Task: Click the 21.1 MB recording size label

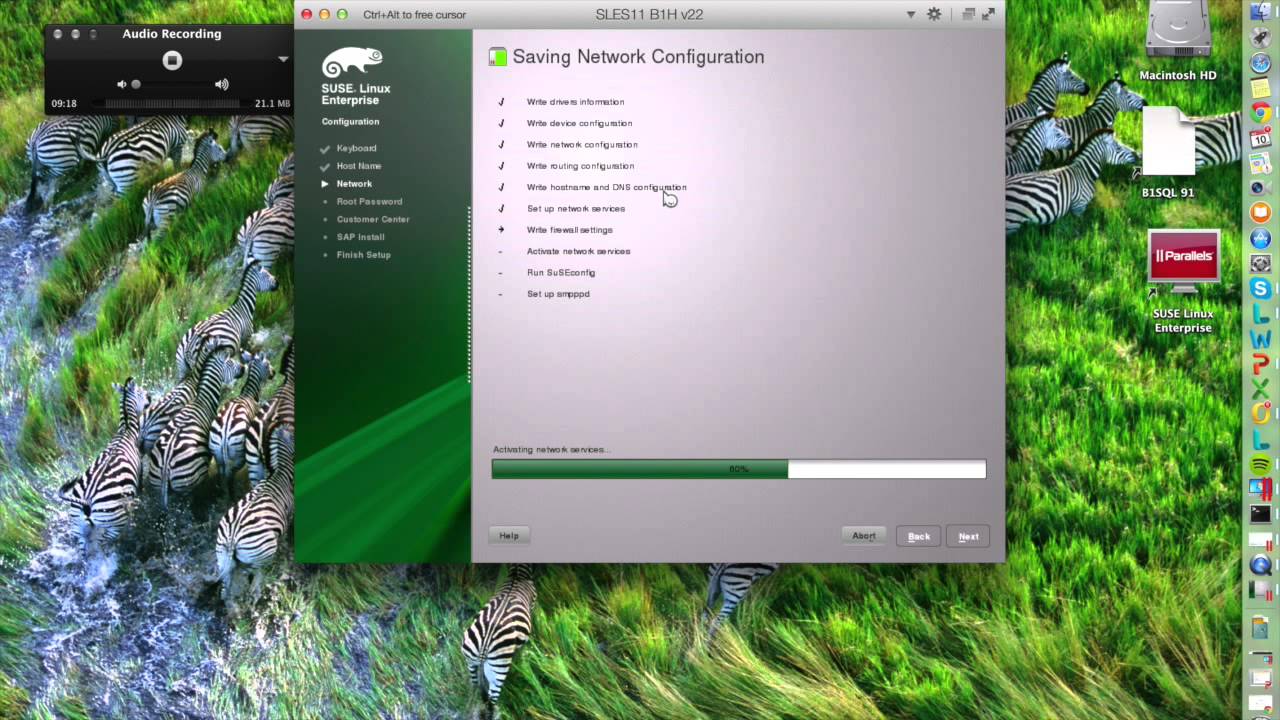Action: 272,103
